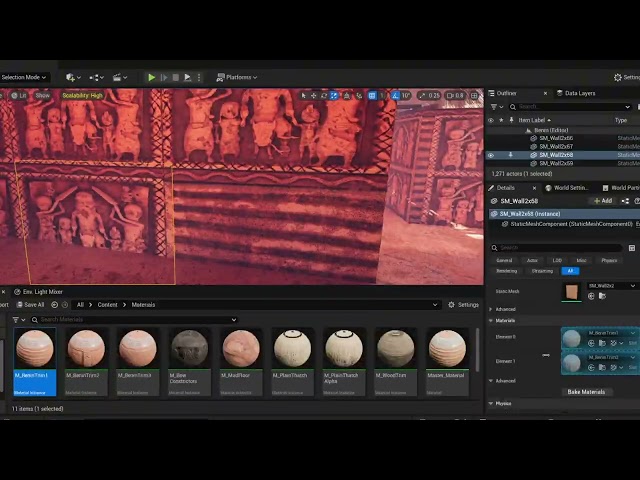Select the StaticMeshComponent row
The image size is (640, 480).
pyautogui.click(x=571, y=224)
